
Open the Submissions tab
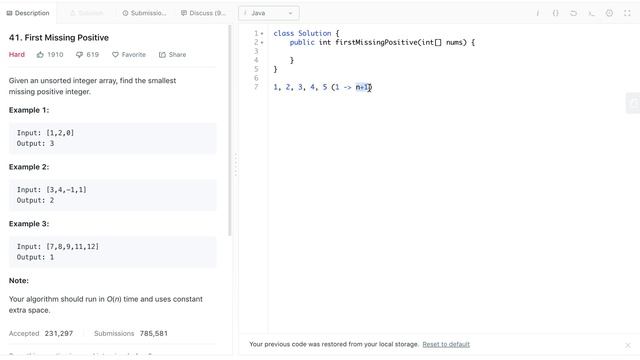click(144, 13)
